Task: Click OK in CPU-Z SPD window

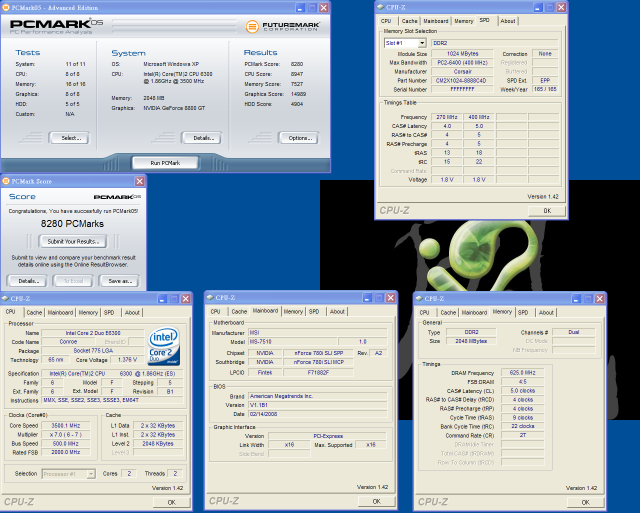Action: pos(547,211)
